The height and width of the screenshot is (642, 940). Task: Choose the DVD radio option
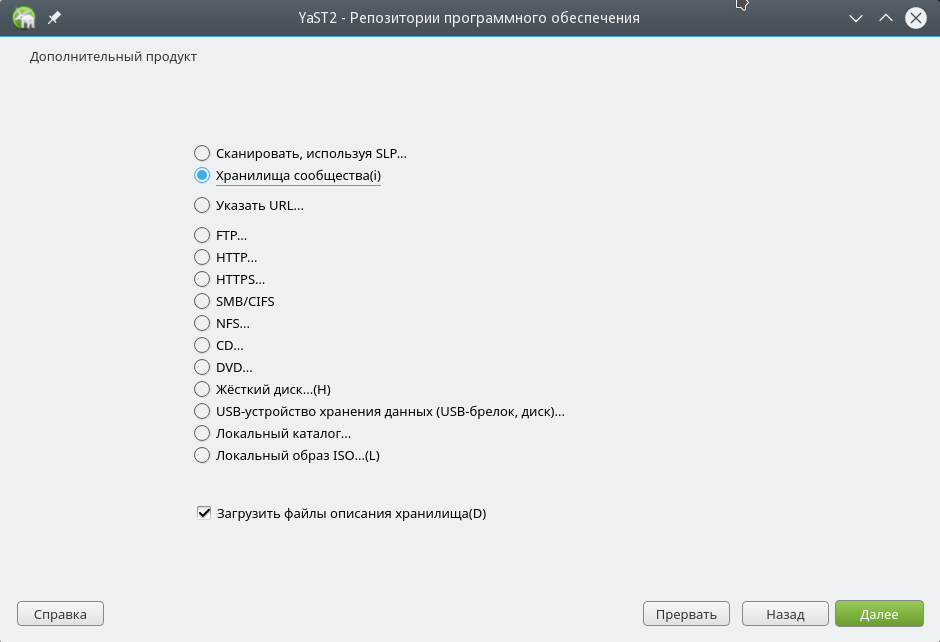point(202,367)
